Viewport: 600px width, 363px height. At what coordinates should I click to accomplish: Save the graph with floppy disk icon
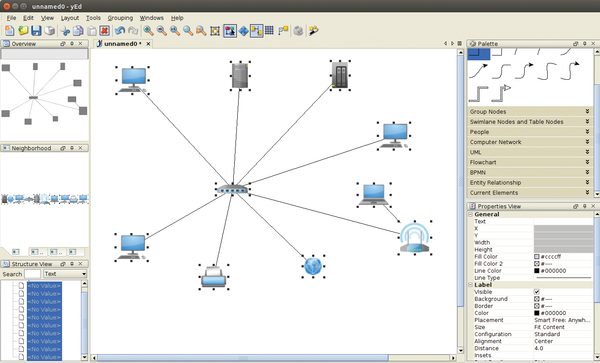36,31
